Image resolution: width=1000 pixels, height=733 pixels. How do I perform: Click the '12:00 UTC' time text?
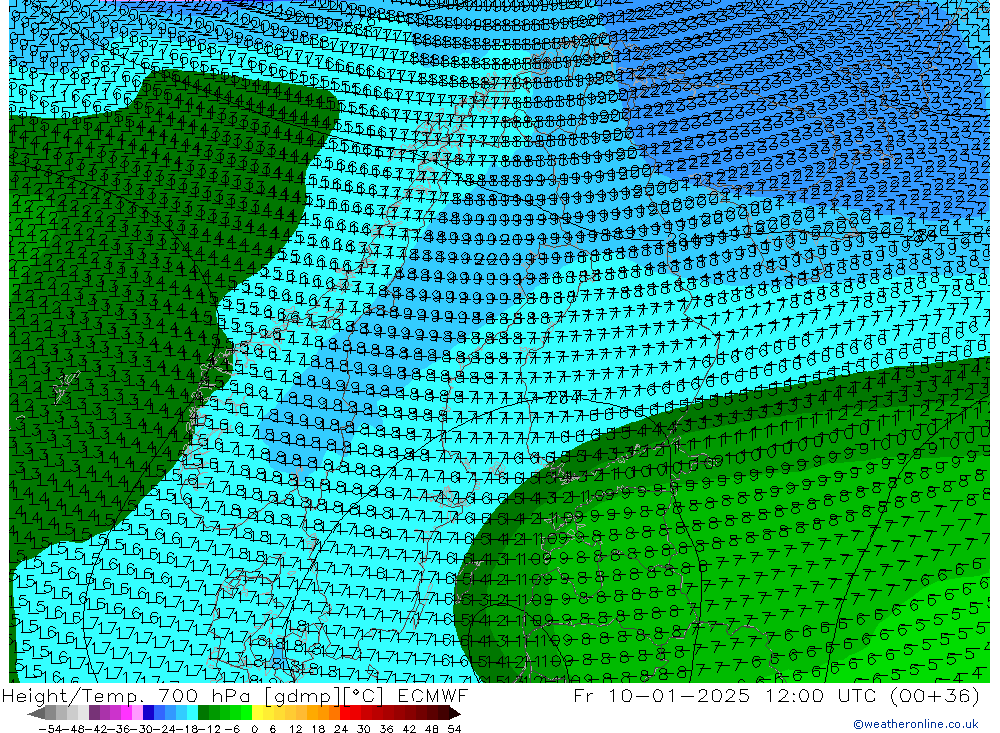(820, 695)
